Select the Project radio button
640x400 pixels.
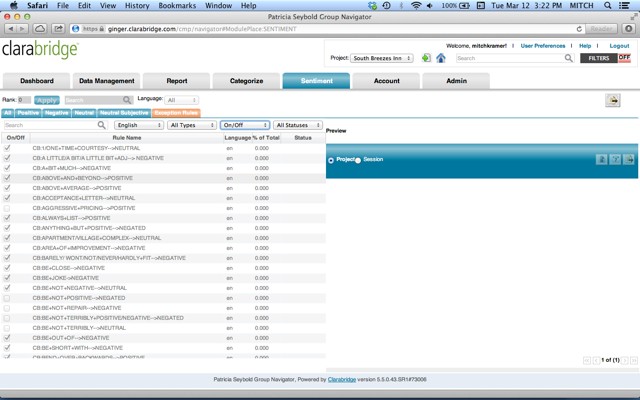click(x=331, y=160)
